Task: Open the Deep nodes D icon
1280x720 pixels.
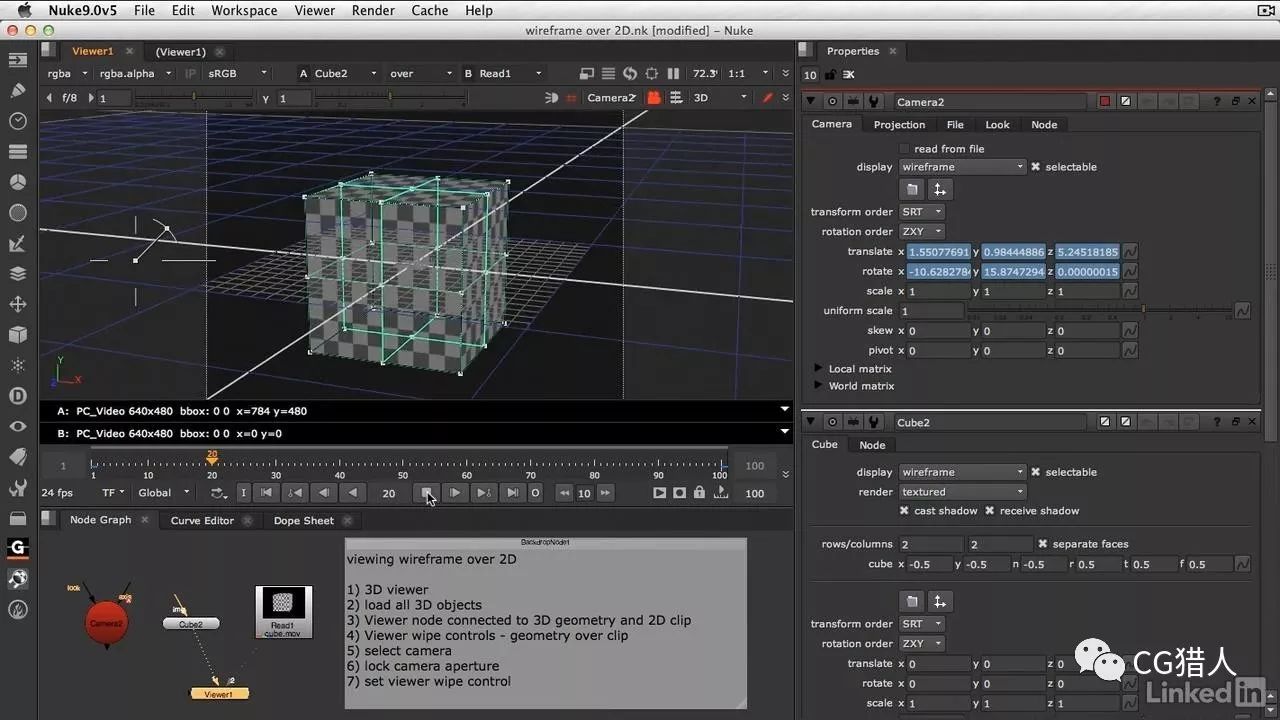Action: point(17,395)
